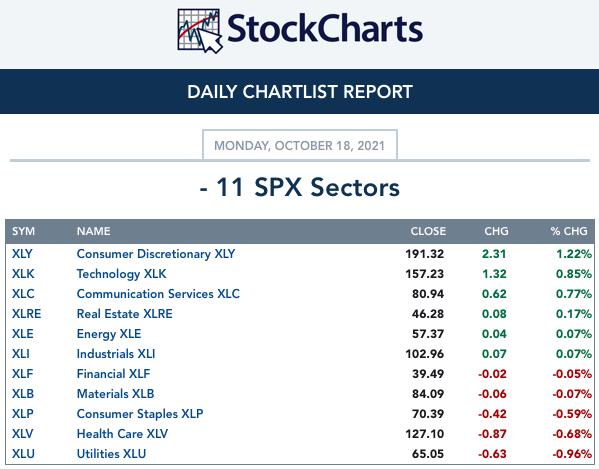Viewport: 599px width, 469px height.
Task: Click the CLOSE column header
Action: tap(428, 231)
